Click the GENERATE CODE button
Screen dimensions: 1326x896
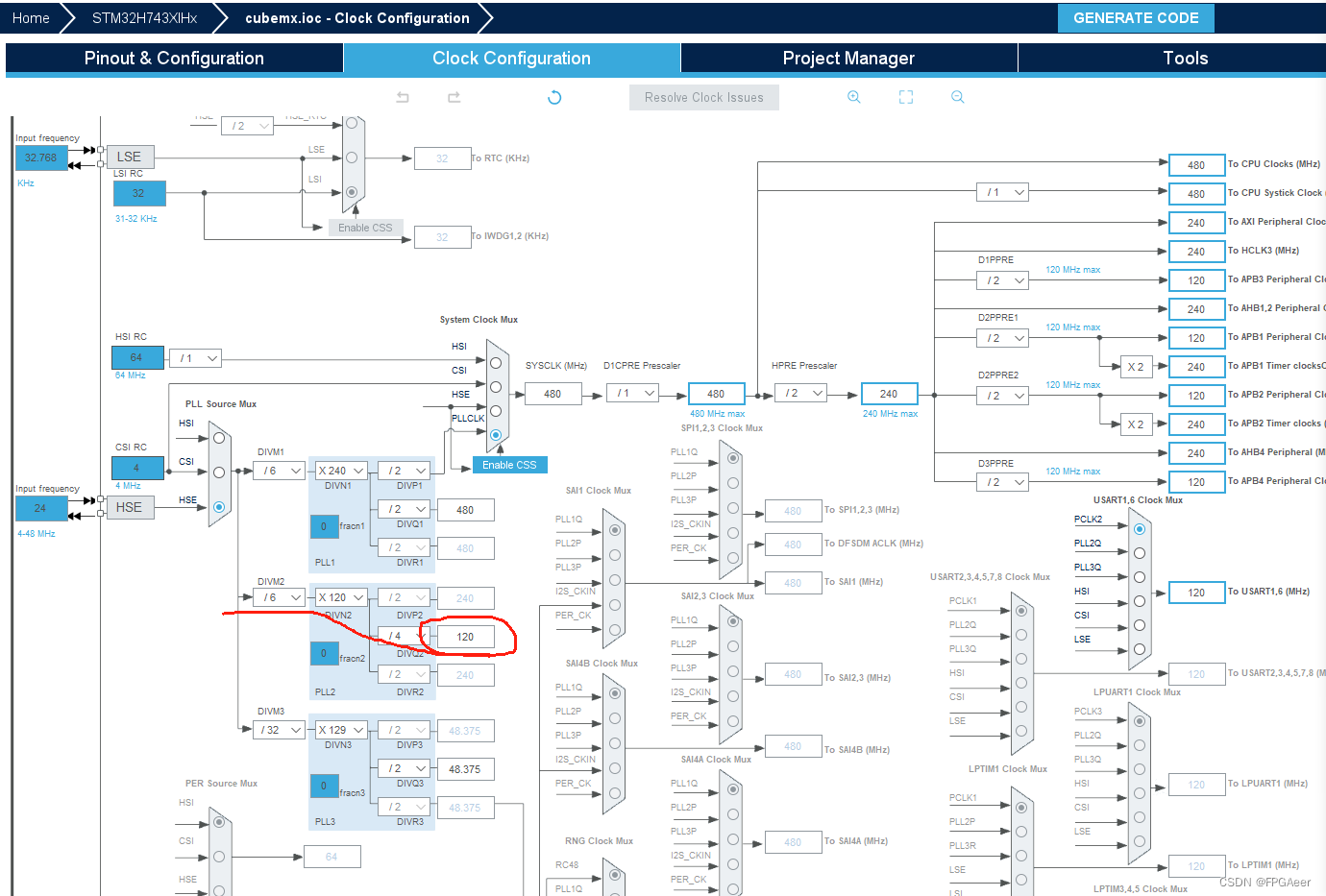(x=1136, y=18)
